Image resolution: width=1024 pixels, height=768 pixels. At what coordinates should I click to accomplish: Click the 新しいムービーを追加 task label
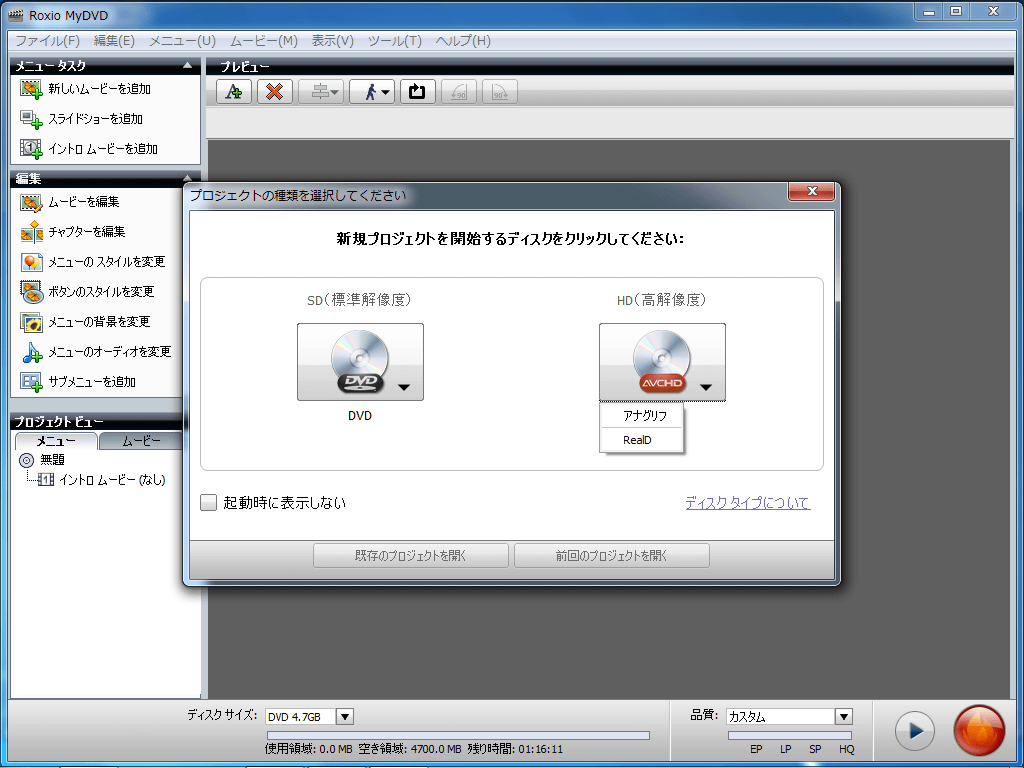tap(99, 89)
